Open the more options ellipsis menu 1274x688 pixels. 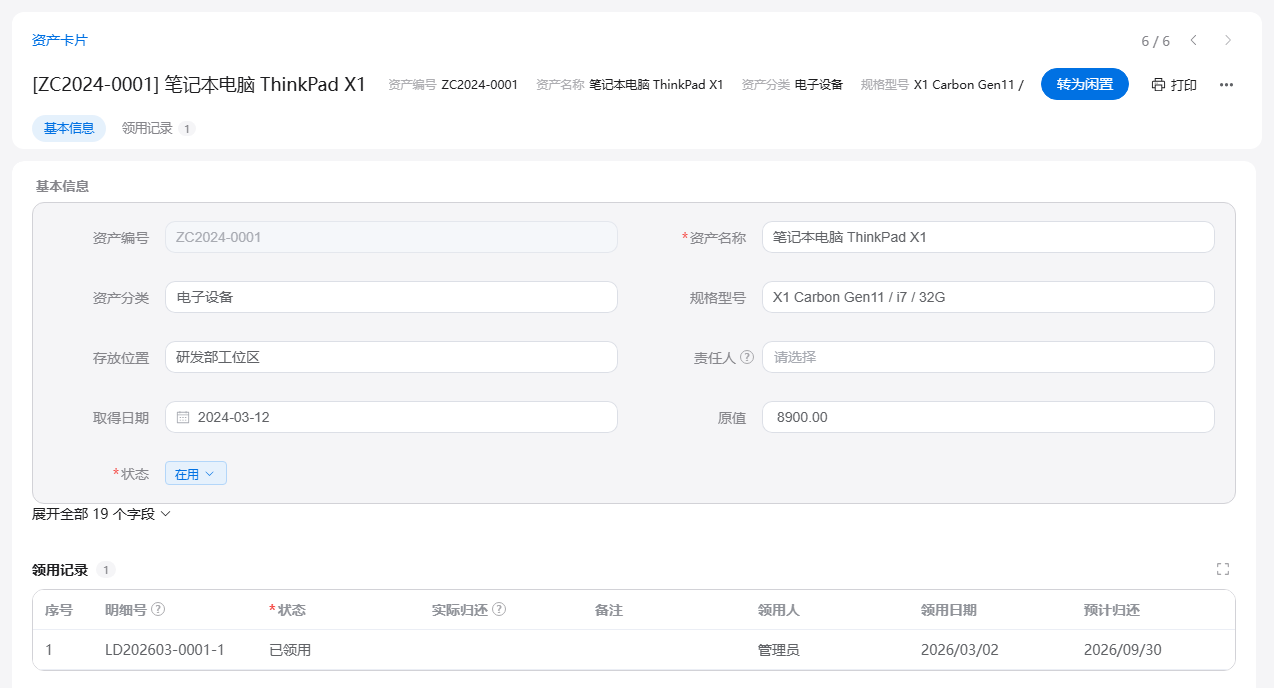[x=1226, y=85]
